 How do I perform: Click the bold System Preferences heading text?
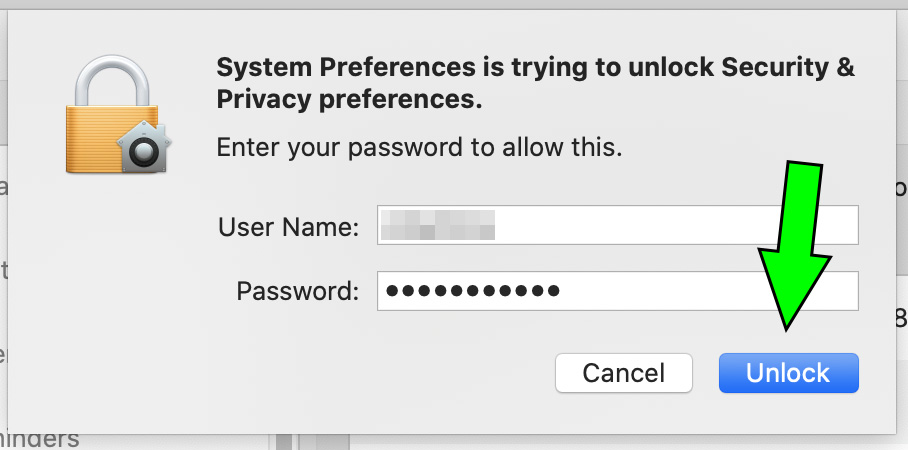[535, 84]
